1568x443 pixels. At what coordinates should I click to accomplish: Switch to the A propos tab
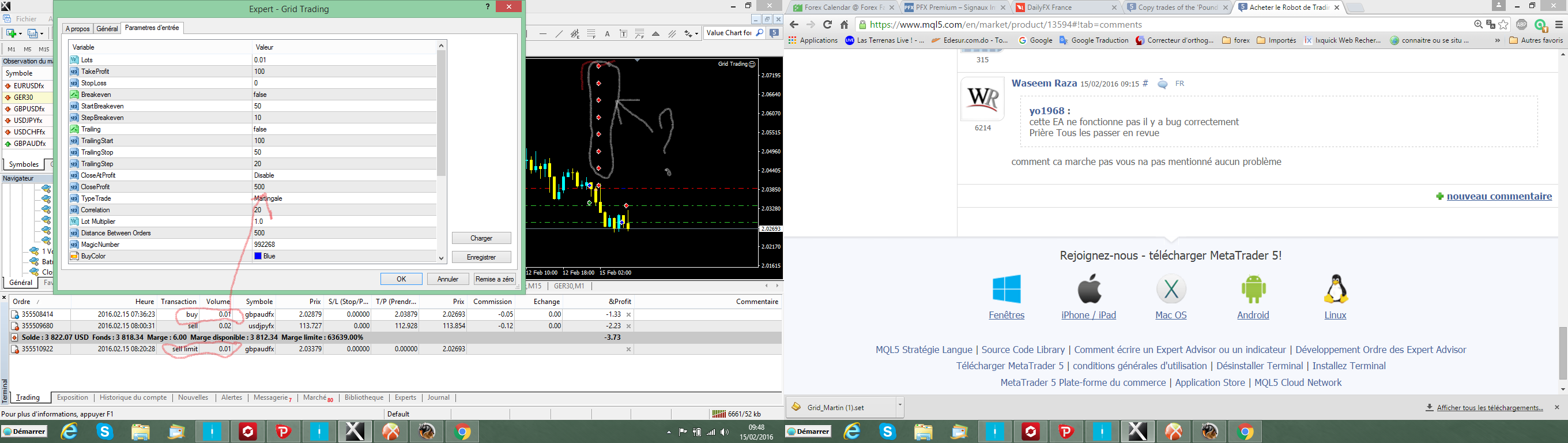[77, 29]
